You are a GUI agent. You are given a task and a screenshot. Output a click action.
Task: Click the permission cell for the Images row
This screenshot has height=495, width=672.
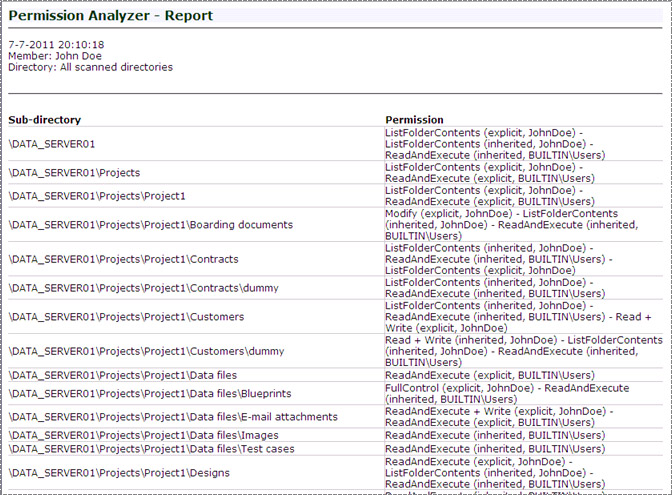coord(524,435)
